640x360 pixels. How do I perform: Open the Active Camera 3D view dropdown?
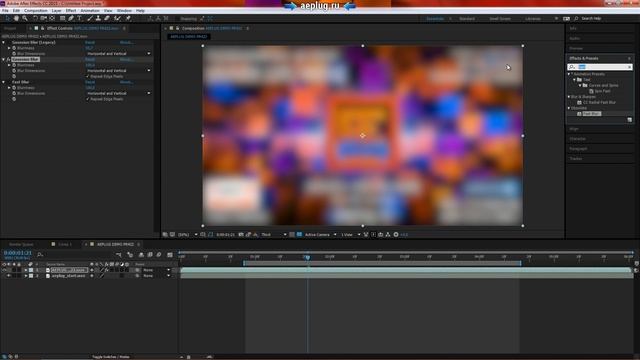pos(320,235)
